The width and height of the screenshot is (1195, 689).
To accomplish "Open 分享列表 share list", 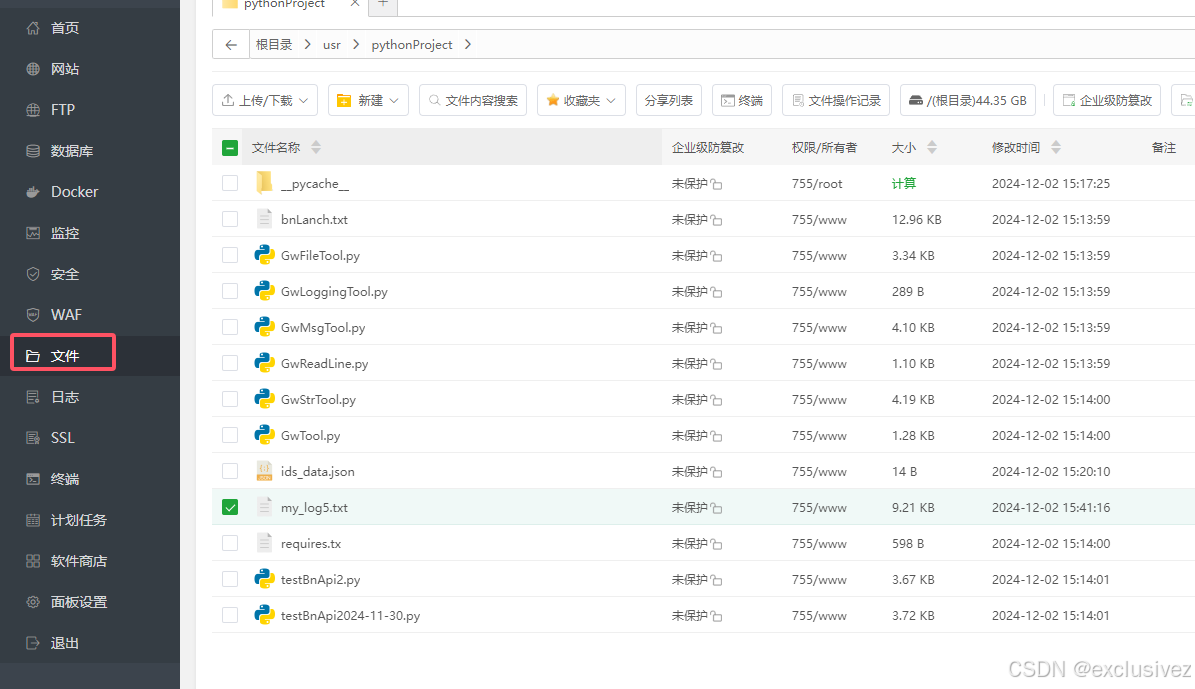I will [668, 100].
